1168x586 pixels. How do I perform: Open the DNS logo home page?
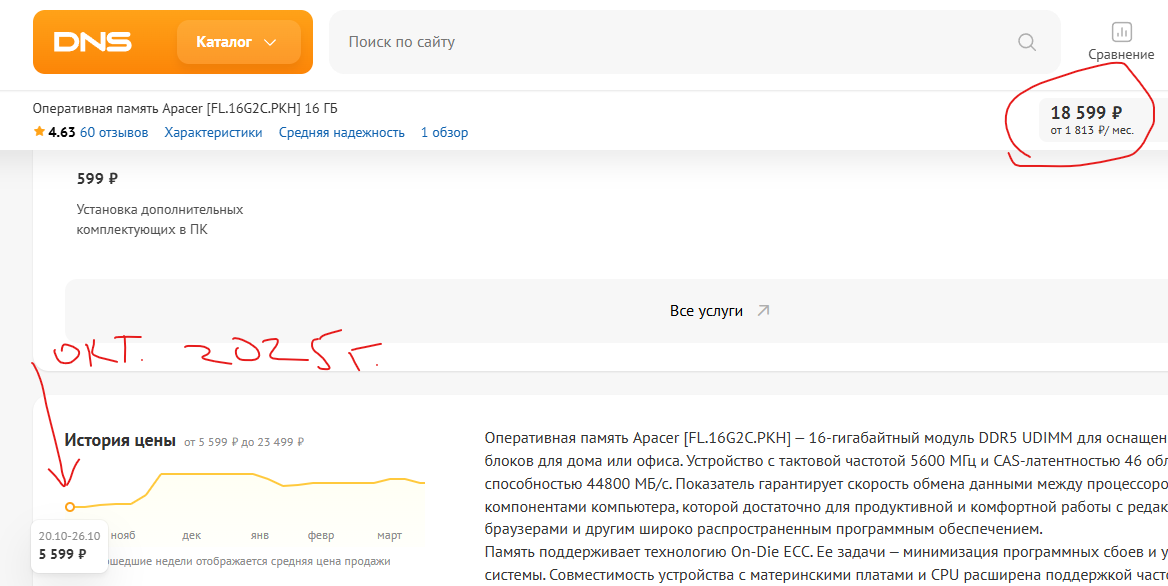pyautogui.click(x=92, y=42)
